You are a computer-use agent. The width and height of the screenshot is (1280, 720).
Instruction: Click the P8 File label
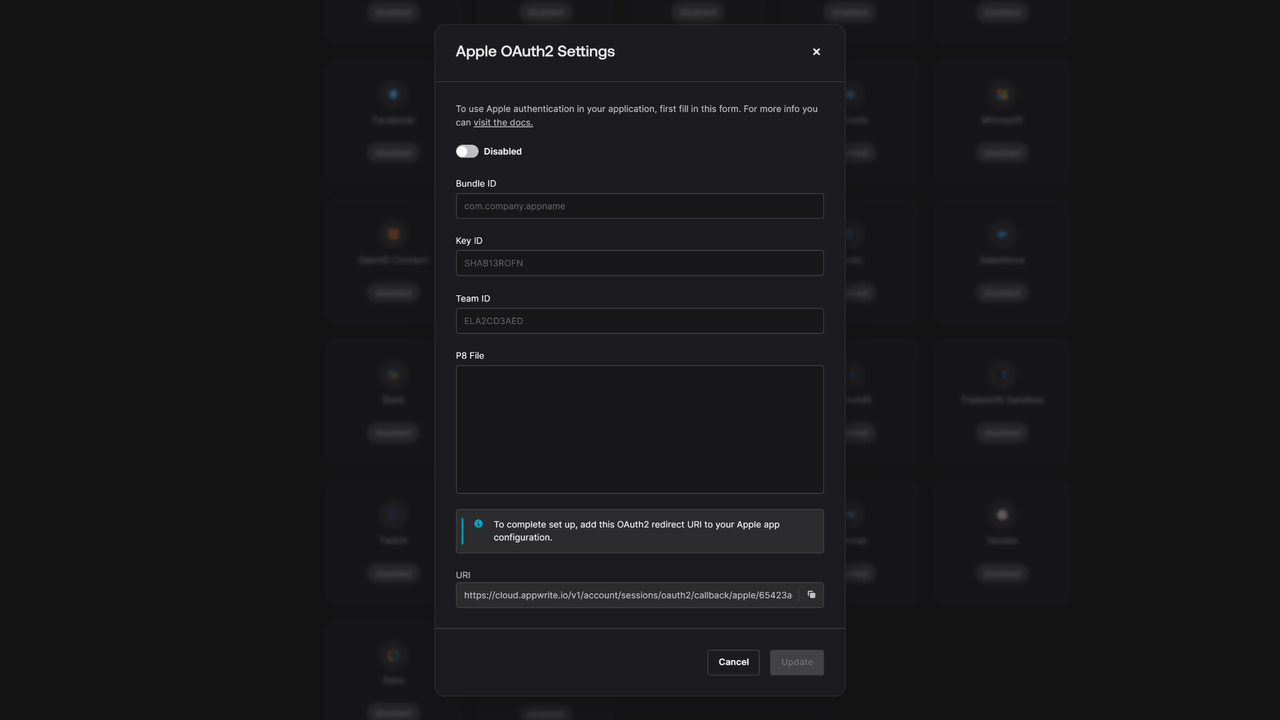[470, 356]
